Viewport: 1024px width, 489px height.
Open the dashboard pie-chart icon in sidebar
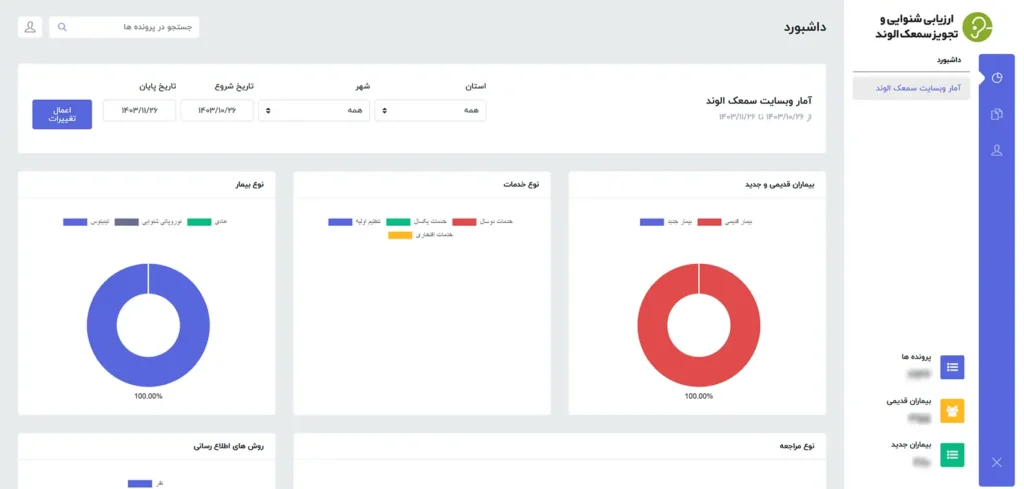click(996, 78)
